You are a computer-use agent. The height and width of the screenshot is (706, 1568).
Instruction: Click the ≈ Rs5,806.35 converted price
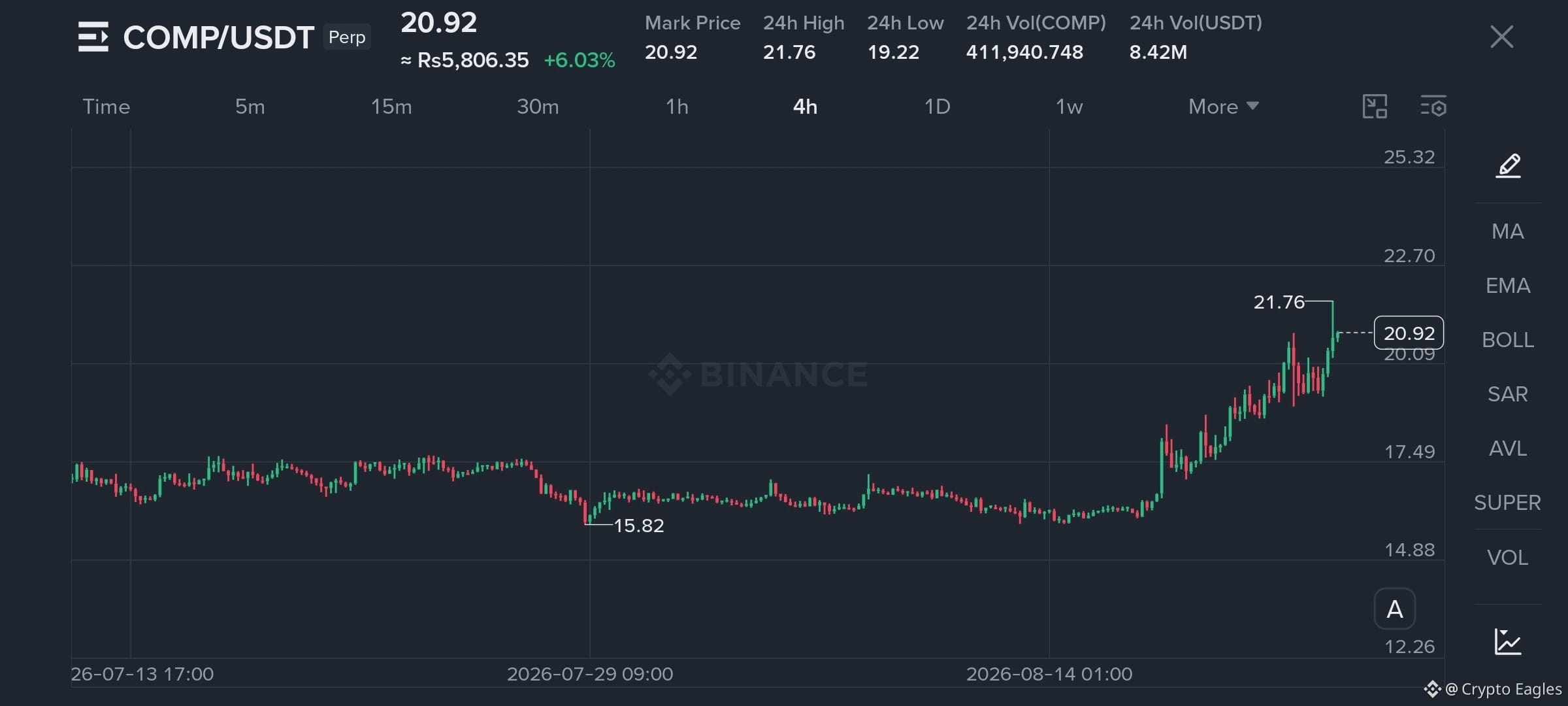point(465,60)
